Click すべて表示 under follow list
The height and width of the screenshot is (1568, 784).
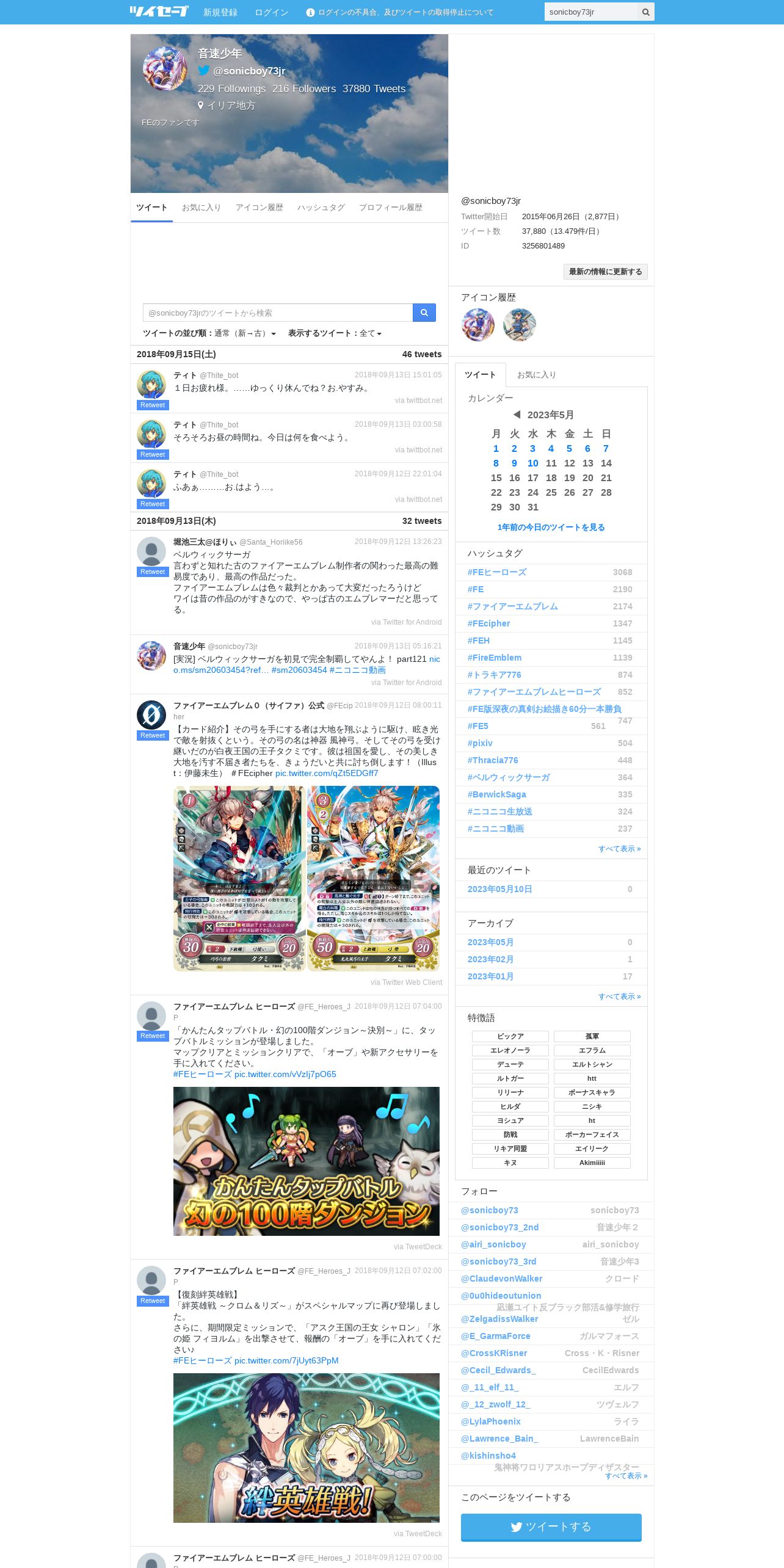[x=626, y=1476]
